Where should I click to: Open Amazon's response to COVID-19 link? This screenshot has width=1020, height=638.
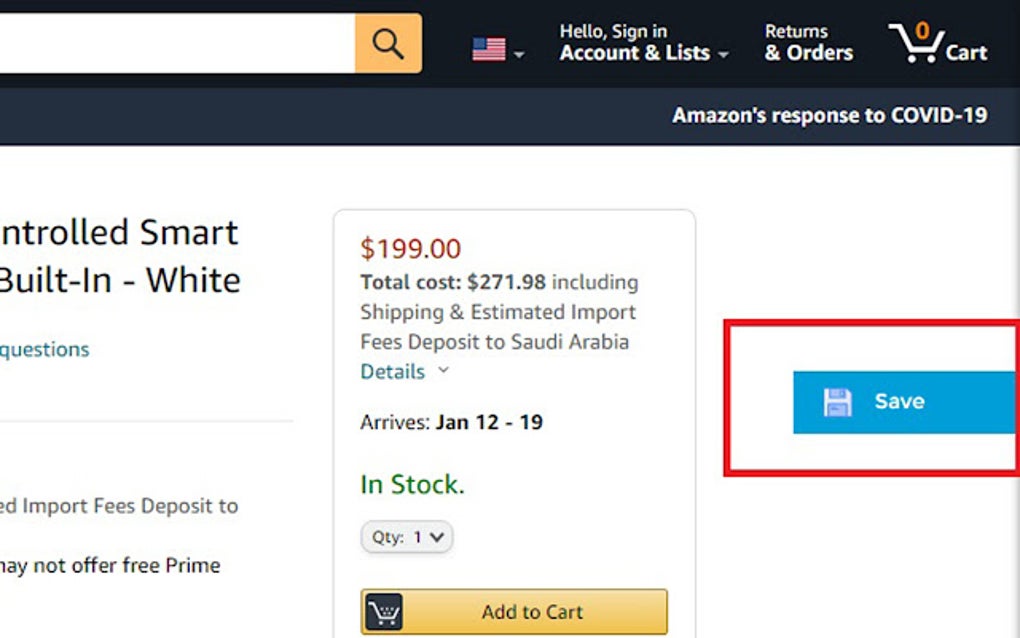click(829, 115)
